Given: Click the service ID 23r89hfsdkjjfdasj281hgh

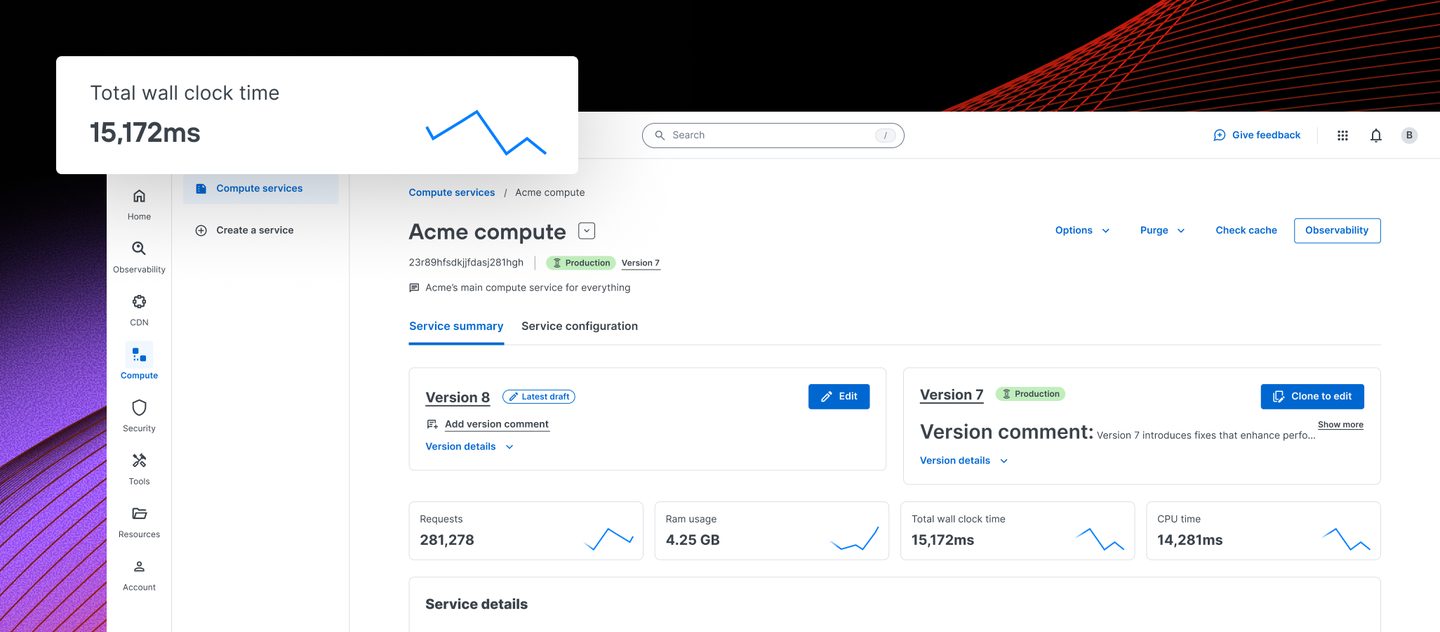Looking at the screenshot, I should coord(466,263).
